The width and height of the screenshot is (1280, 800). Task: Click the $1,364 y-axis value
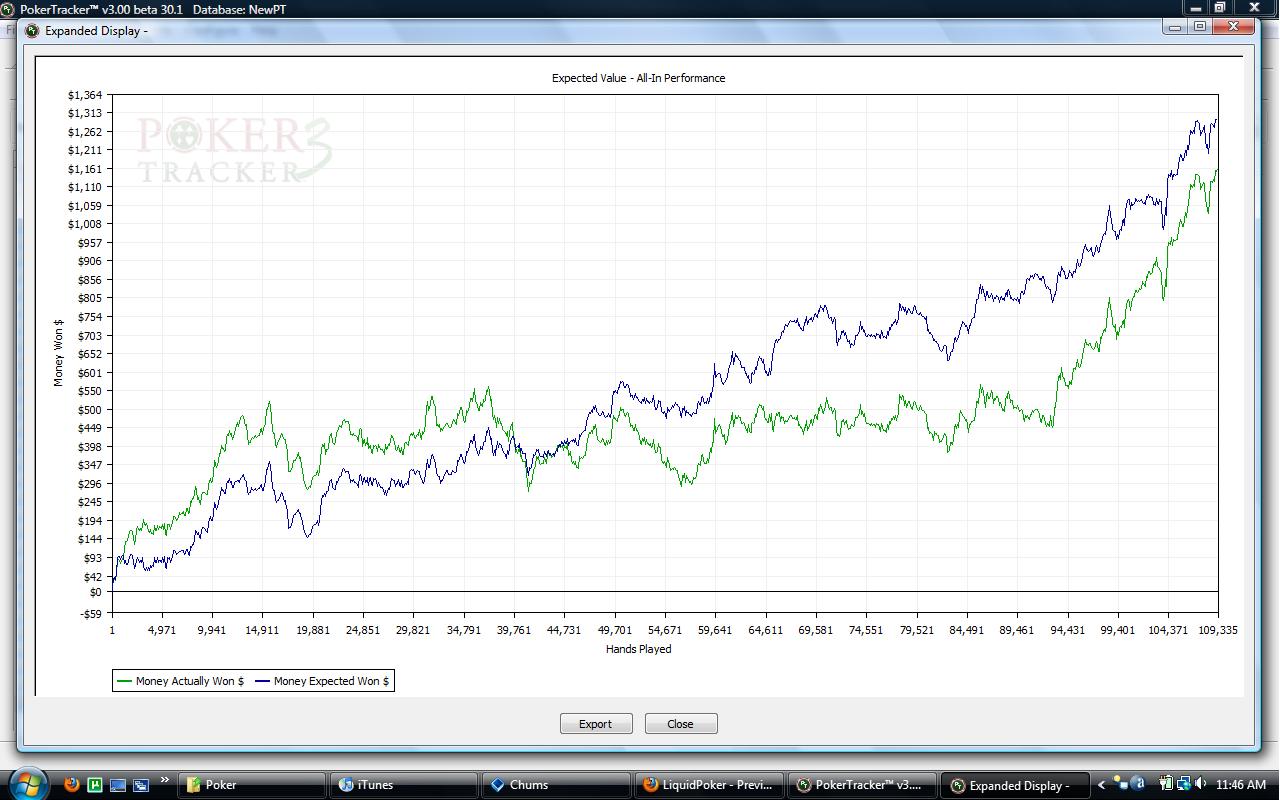click(x=85, y=95)
